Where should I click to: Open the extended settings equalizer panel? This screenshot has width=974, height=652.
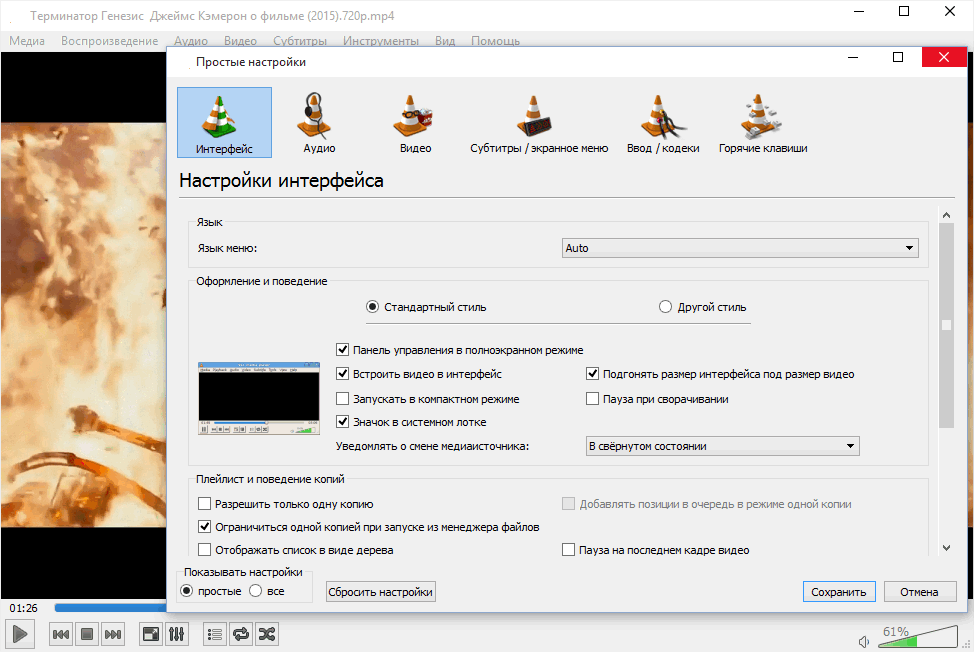pos(177,633)
